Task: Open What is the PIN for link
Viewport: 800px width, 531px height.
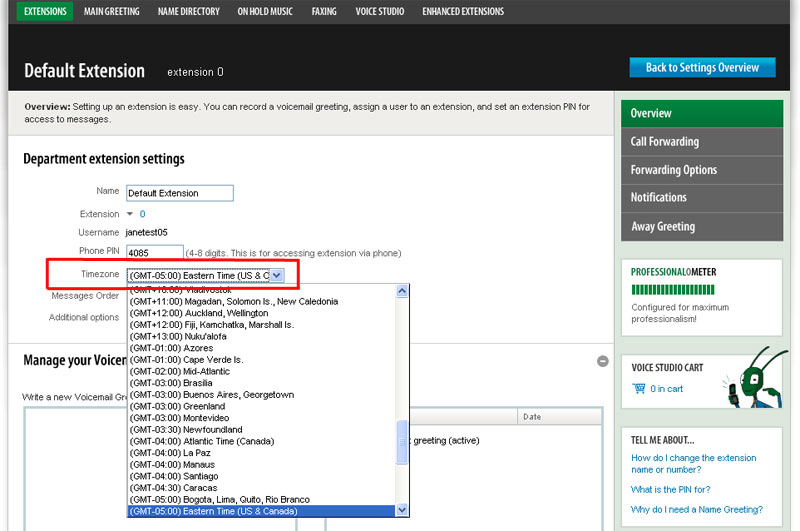Action: tap(670, 490)
